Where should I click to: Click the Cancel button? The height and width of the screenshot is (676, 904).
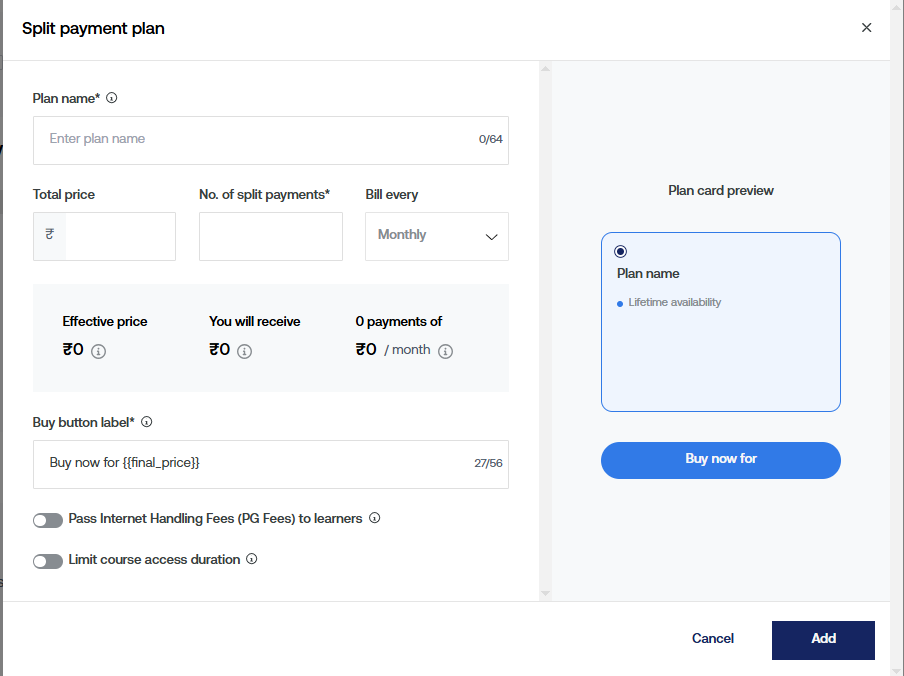point(713,638)
